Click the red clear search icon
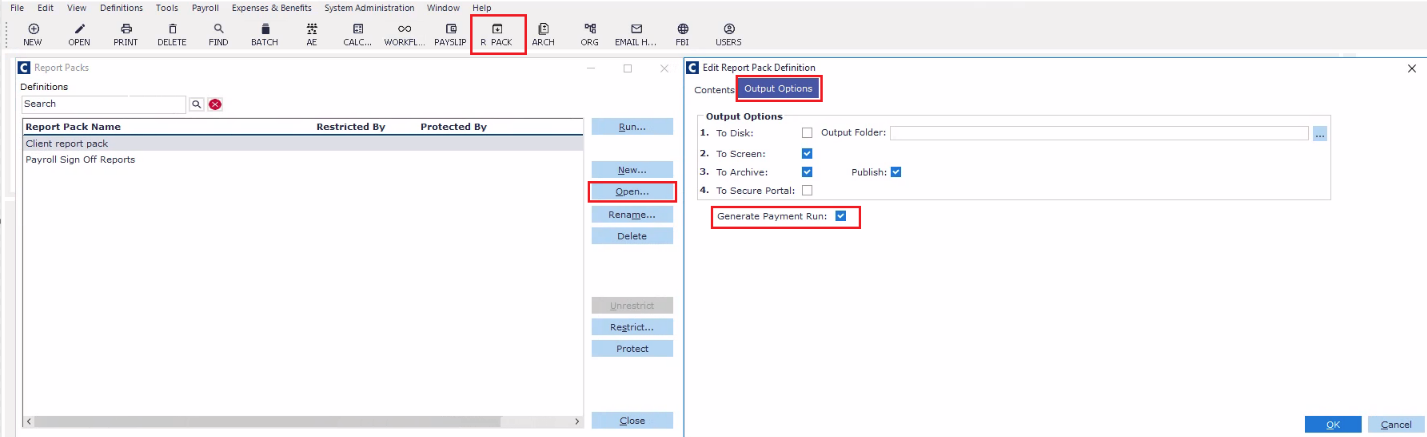1427x437 pixels. 215,104
